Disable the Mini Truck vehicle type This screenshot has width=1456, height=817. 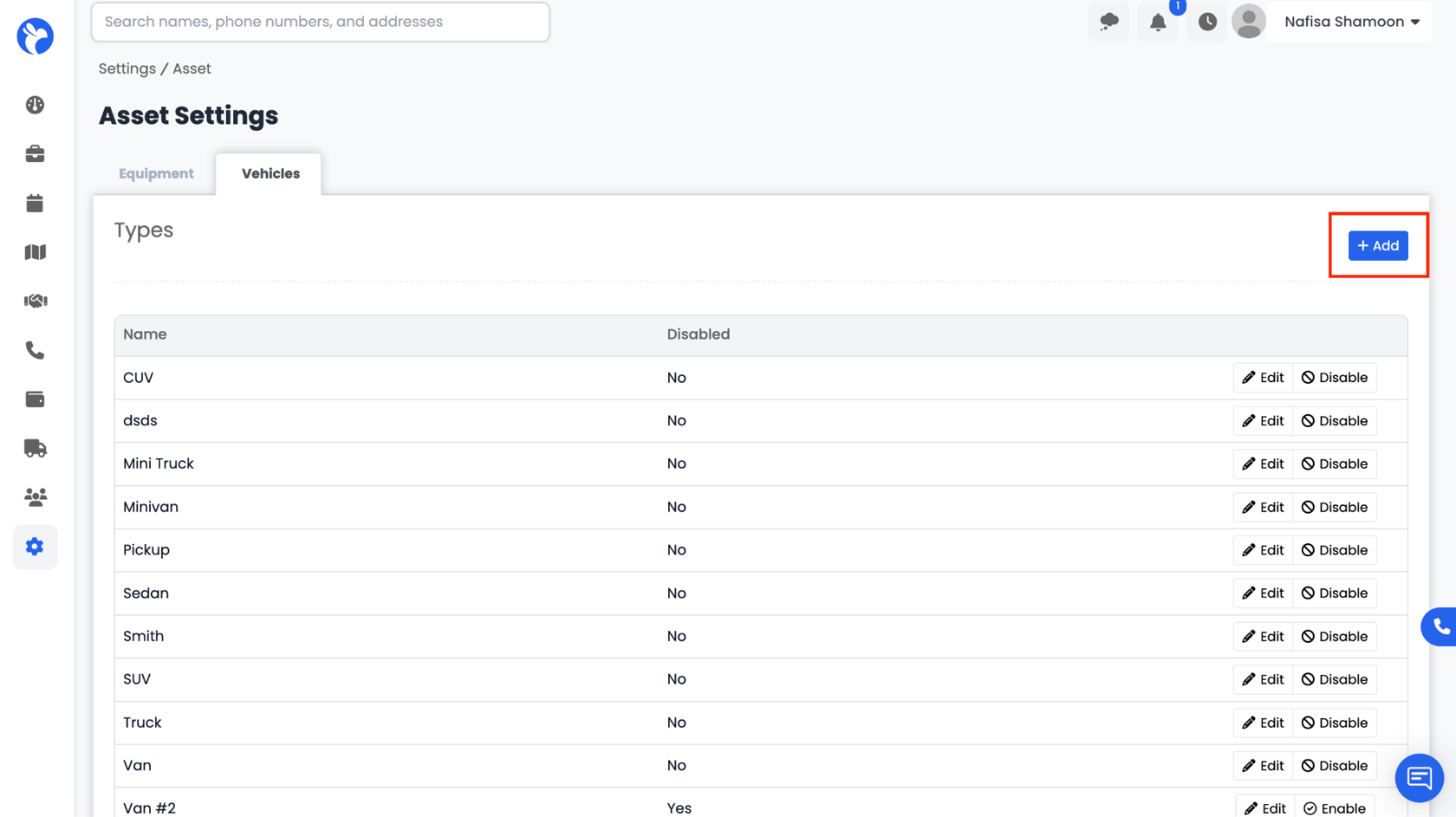(1335, 464)
